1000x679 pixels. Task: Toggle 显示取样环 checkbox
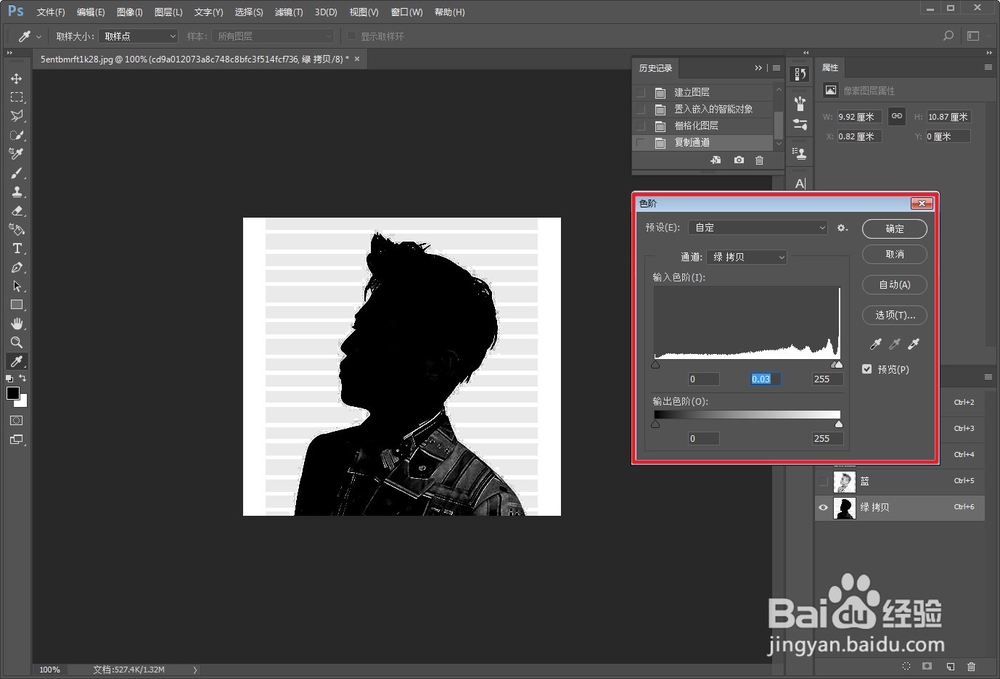(351, 36)
